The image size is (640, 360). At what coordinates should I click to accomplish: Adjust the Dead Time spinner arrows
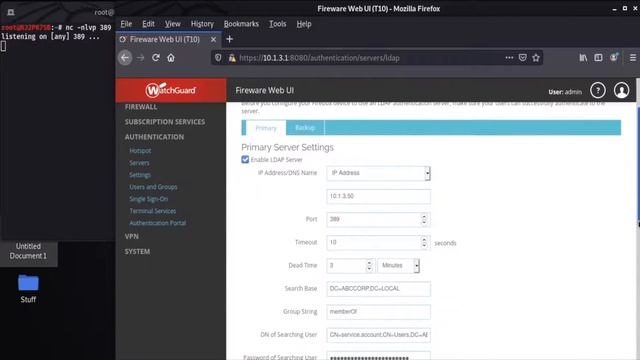coord(369,266)
